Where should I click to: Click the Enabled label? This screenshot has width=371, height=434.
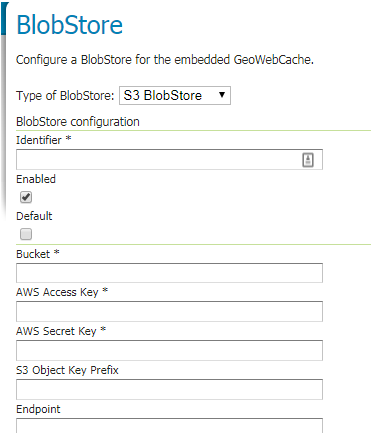36,179
